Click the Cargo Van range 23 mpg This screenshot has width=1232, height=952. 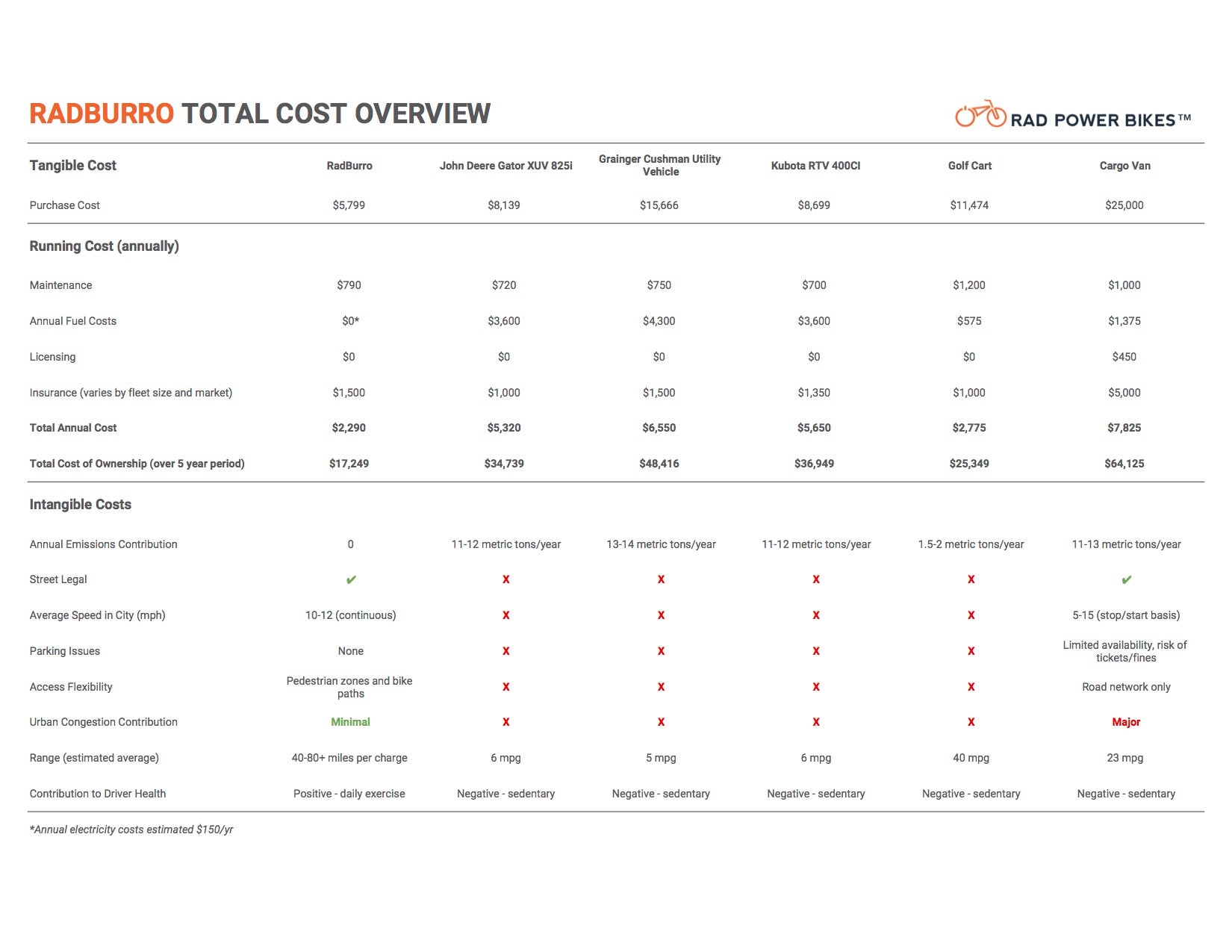coord(1125,758)
